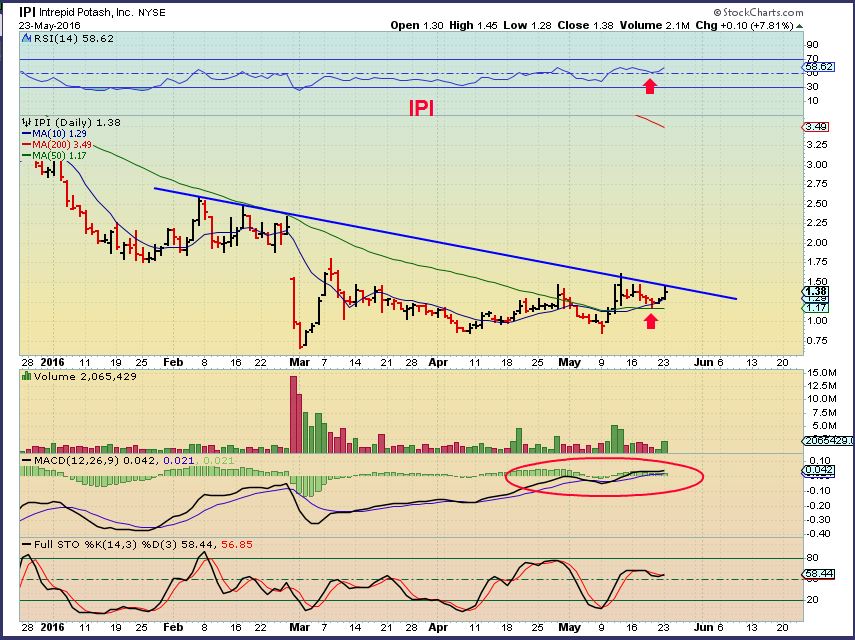Viewport: 855px width, 640px height.
Task: Click the Volume panel bar-chart icon
Action: [26, 376]
